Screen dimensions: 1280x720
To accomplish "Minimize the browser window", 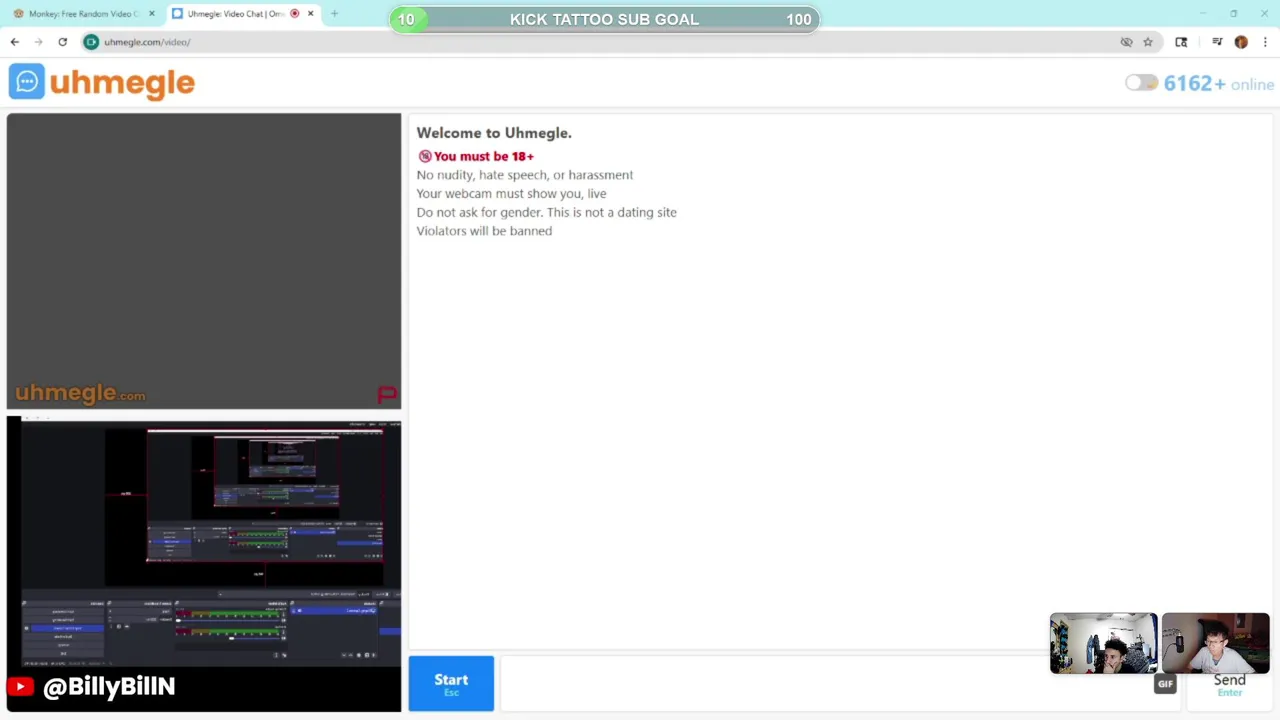I will tap(1203, 13).
